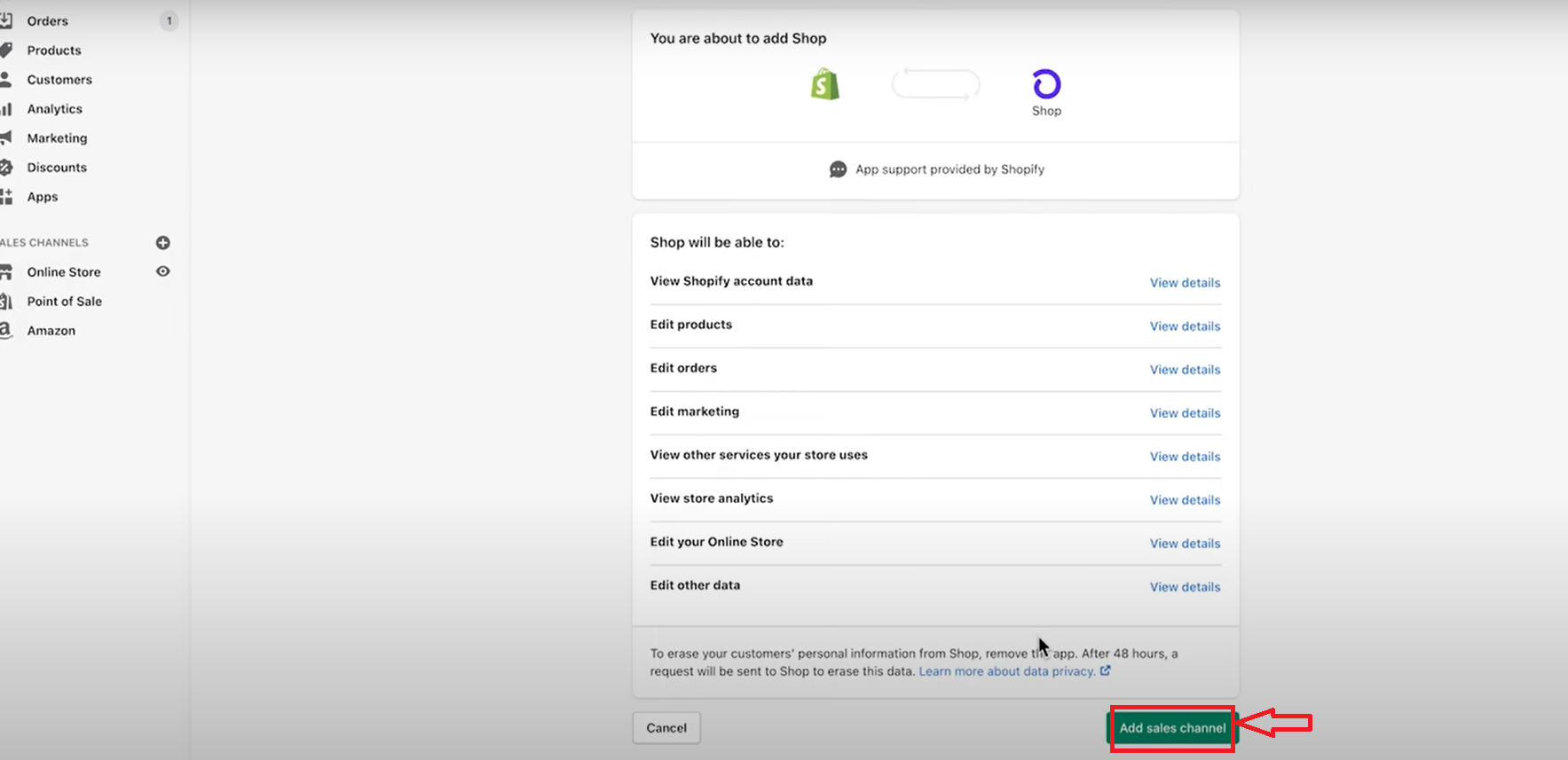This screenshot has height=760, width=1568.
Task: Add a sales channel with plus icon
Action: click(x=163, y=242)
